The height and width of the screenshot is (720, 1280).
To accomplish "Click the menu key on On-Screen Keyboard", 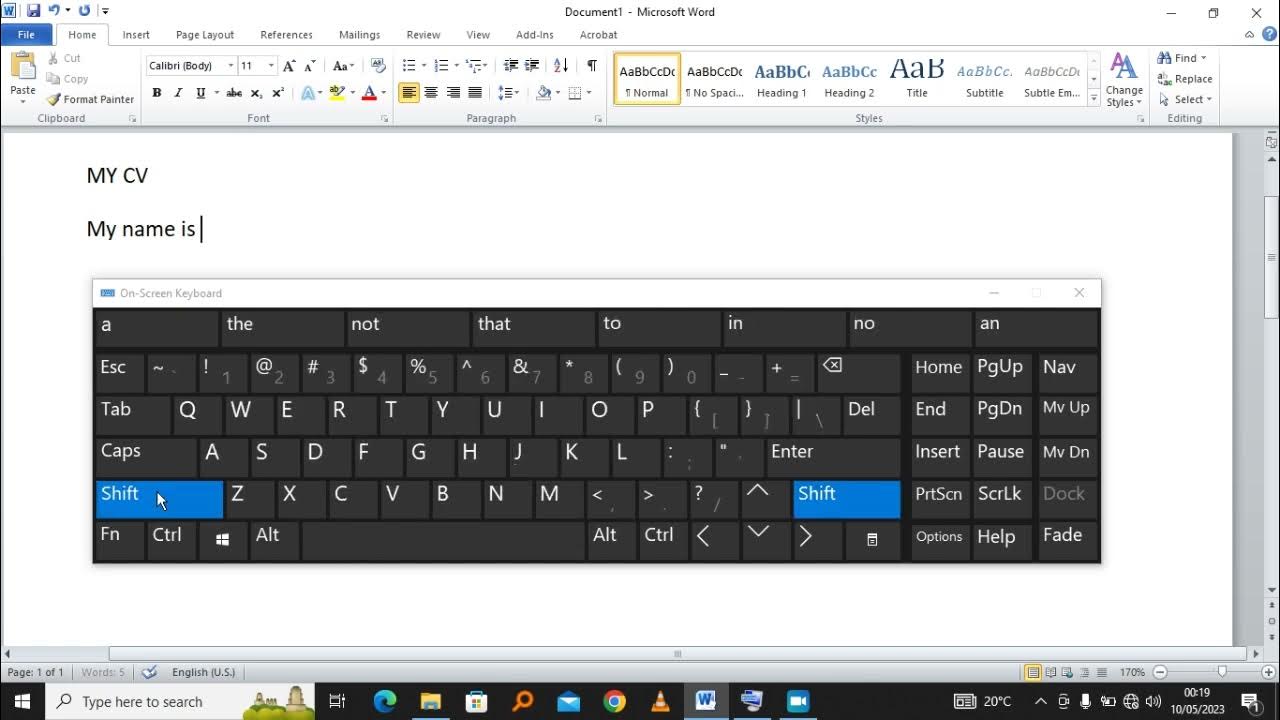I will click(x=872, y=540).
